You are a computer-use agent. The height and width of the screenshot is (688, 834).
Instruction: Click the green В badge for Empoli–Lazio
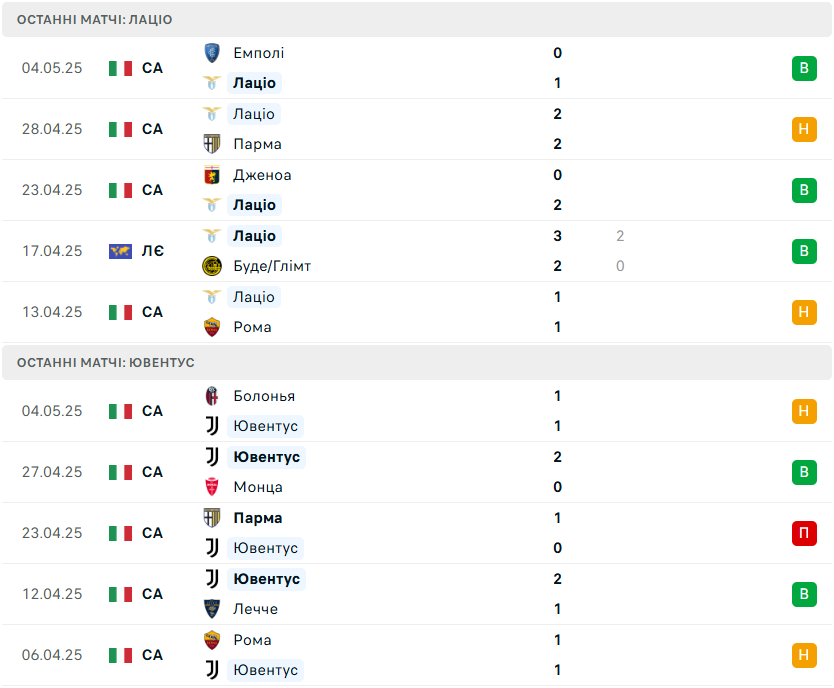pyautogui.click(x=804, y=68)
